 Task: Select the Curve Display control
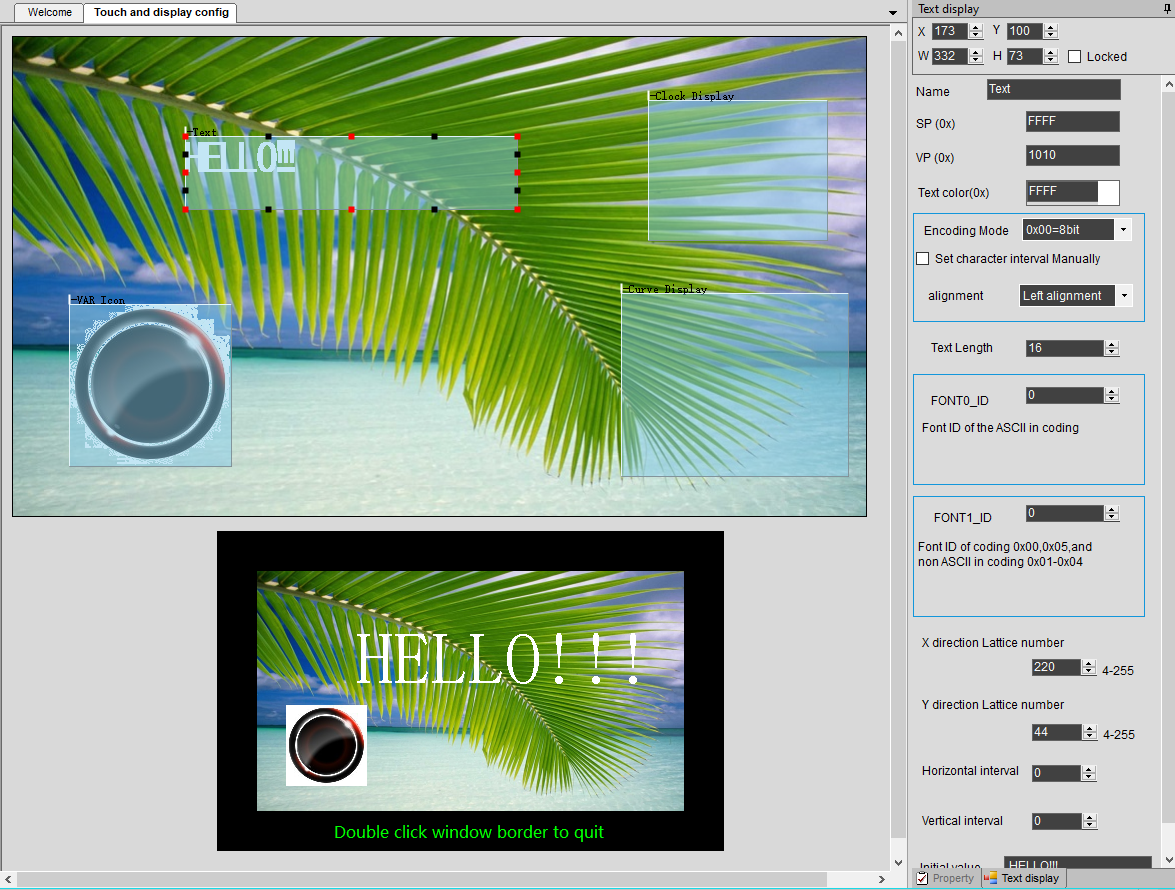734,385
